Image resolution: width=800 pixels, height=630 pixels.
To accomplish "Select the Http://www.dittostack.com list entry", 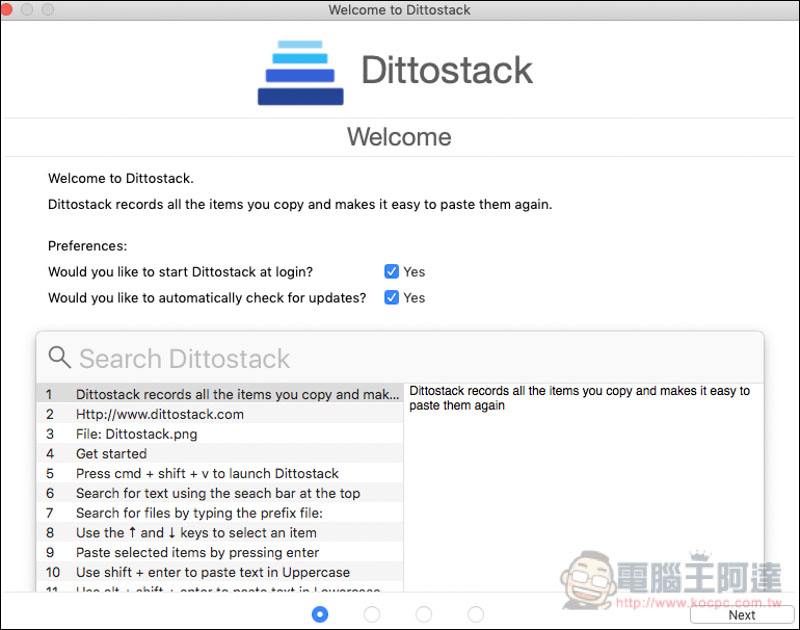I will click(x=160, y=414).
